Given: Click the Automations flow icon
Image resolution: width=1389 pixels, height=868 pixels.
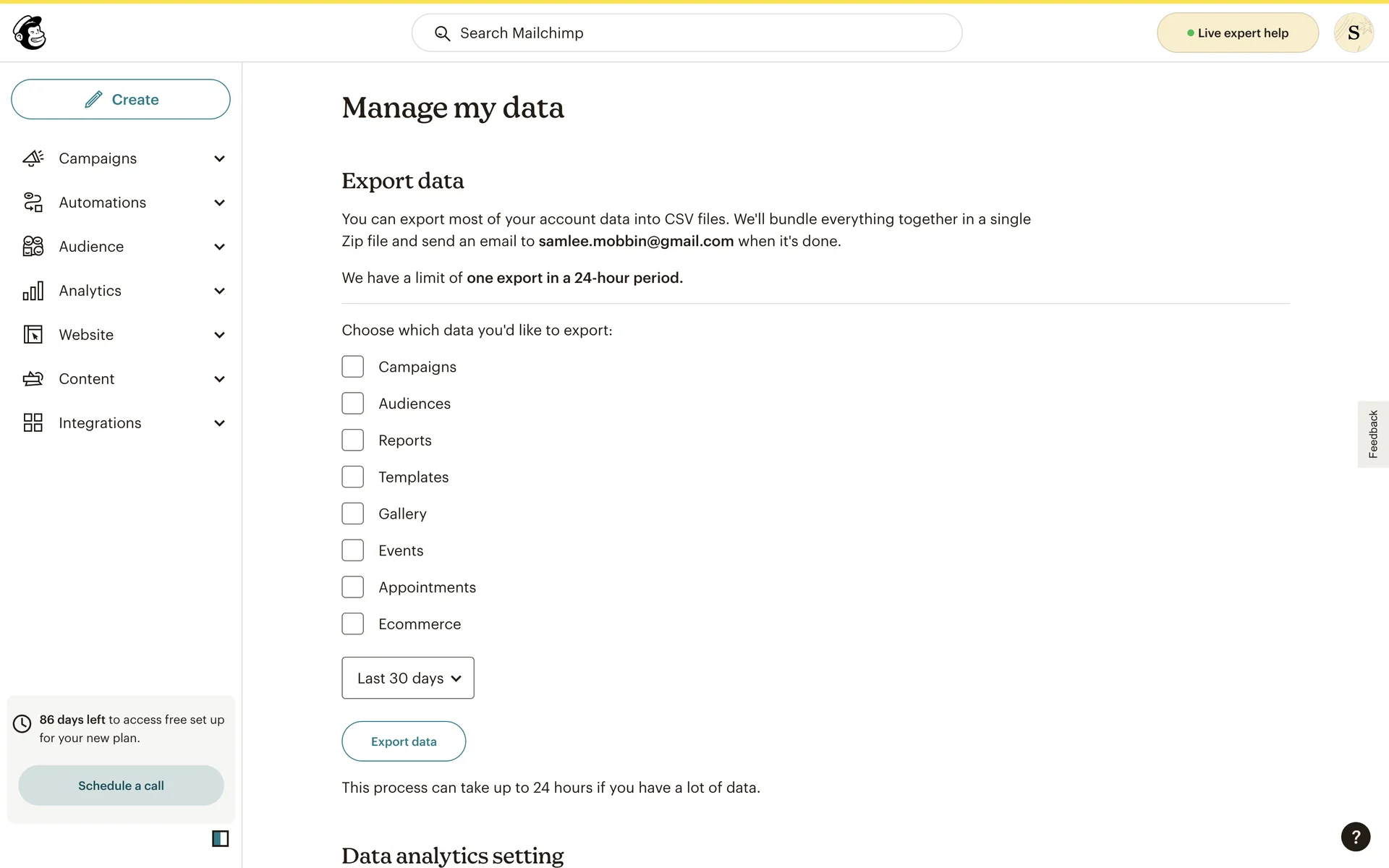Looking at the screenshot, I should (33, 203).
